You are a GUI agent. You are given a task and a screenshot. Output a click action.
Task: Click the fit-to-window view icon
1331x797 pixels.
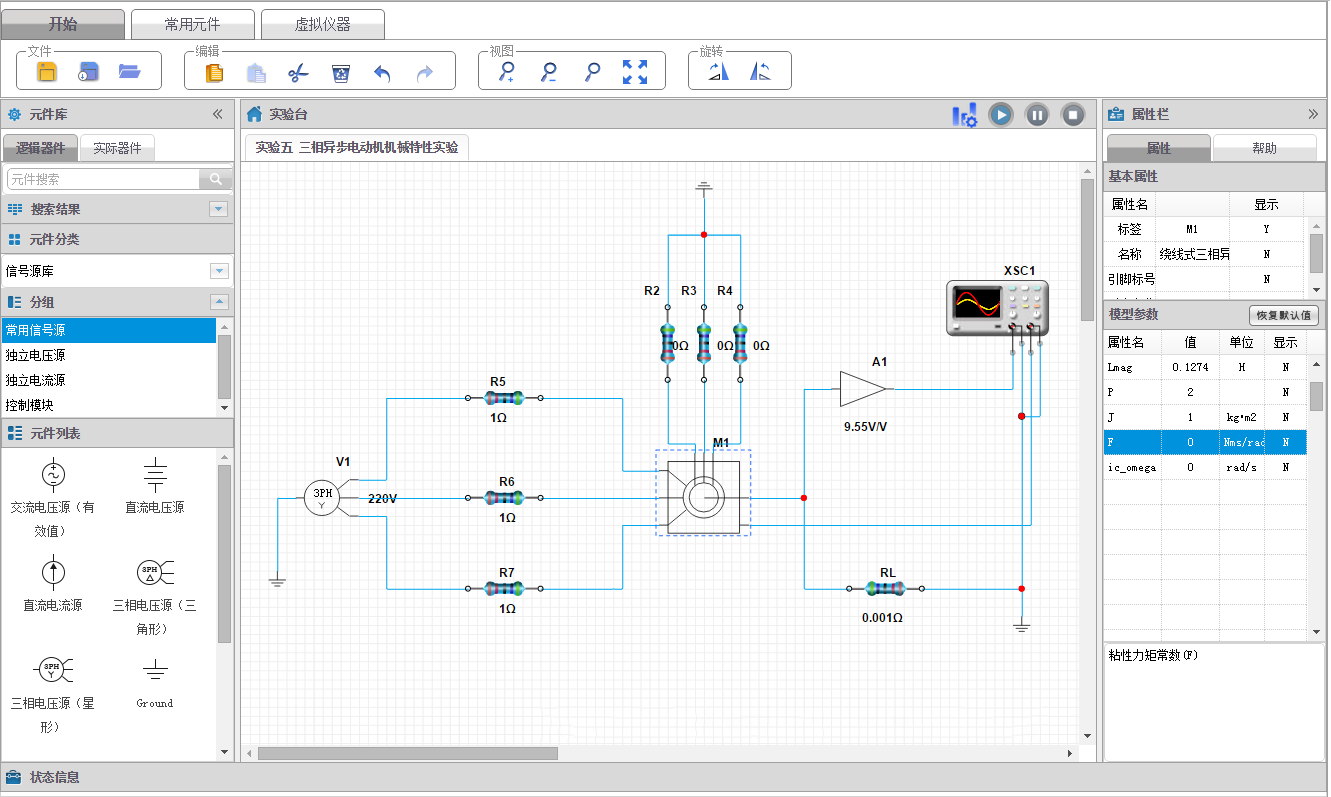[635, 72]
